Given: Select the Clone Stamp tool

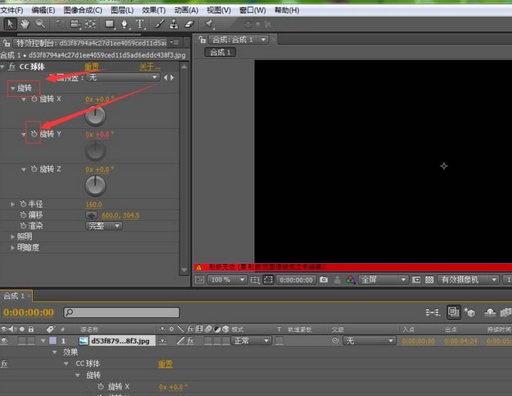Looking at the screenshot, I should click(174, 24).
